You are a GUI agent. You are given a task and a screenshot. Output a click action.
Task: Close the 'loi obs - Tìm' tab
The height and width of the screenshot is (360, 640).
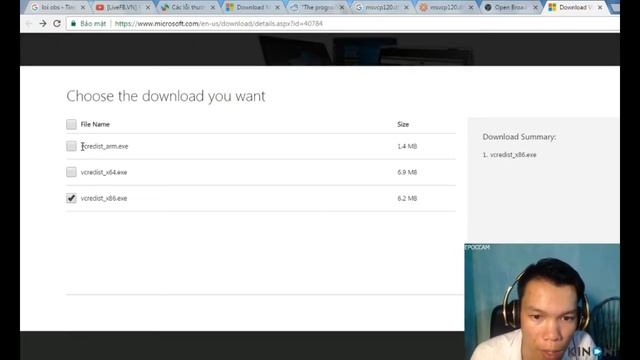[83, 7]
